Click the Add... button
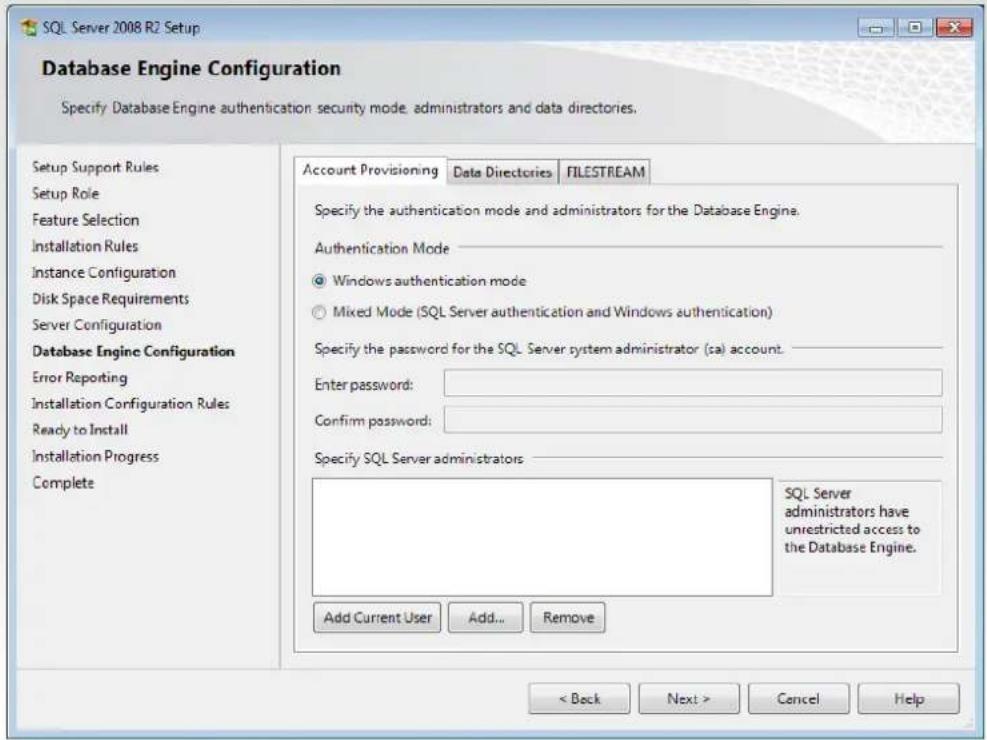This screenshot has width=987, height=740. (x=485, y=617)
